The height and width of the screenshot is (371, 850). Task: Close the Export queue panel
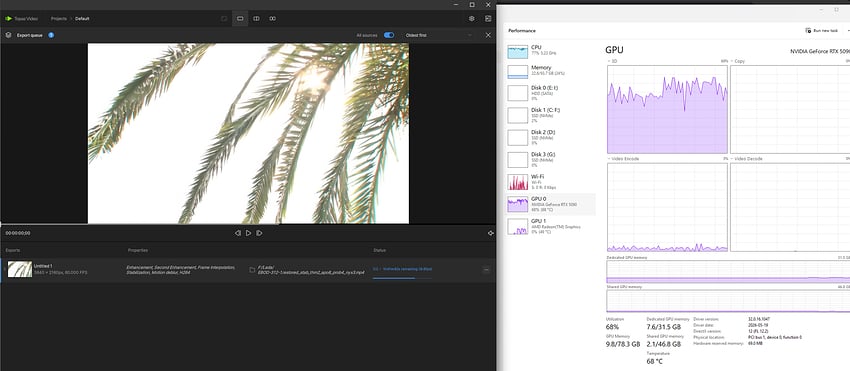coord(488,35)
